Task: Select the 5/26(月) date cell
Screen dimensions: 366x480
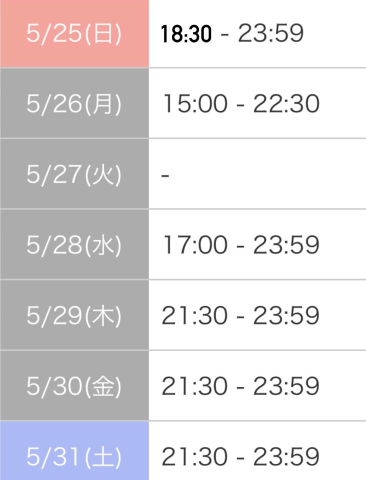Action: coord(74,103)
